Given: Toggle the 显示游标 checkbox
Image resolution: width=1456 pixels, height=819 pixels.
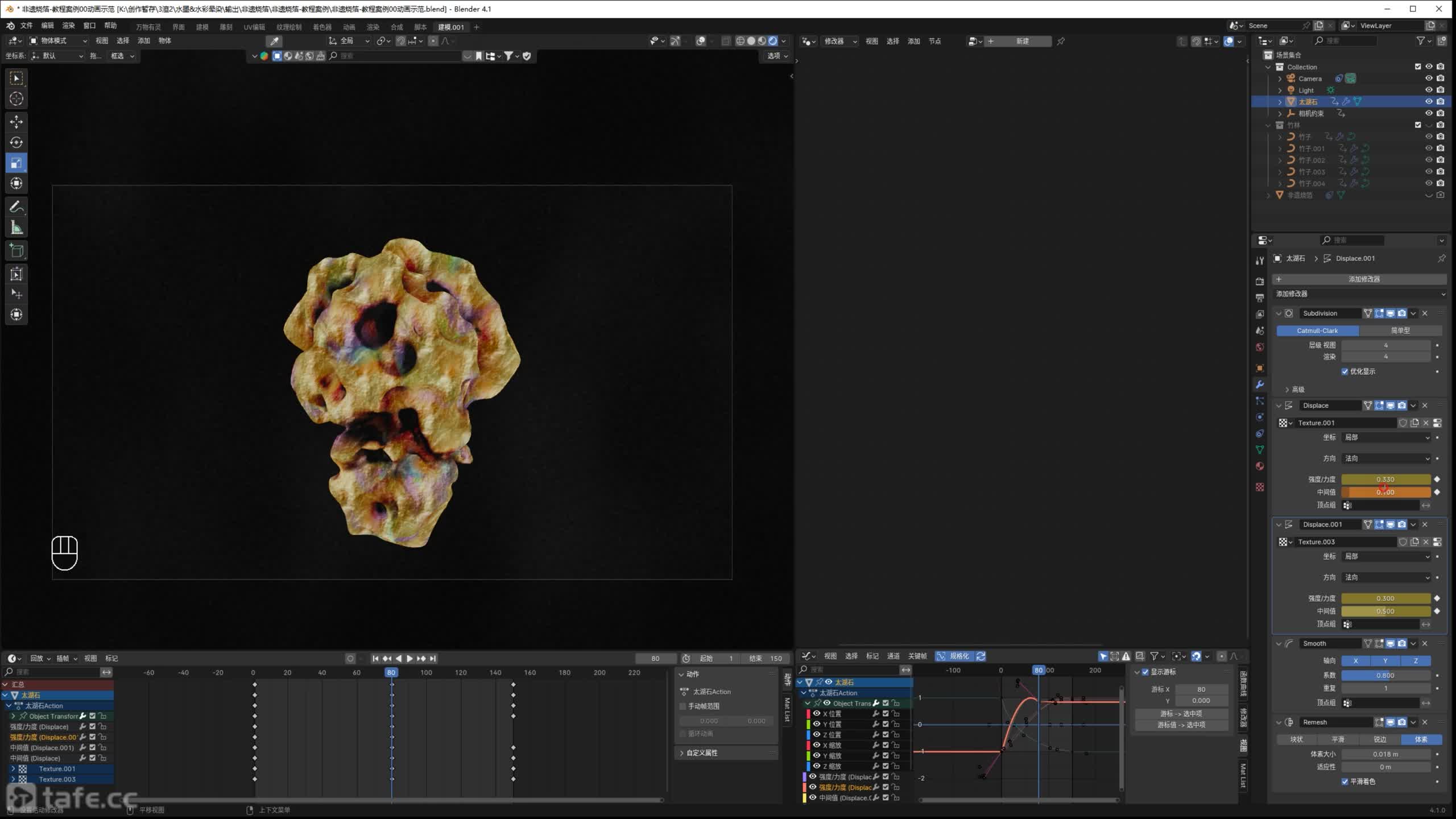Looking at the screenshot, I should point(1145,672).
